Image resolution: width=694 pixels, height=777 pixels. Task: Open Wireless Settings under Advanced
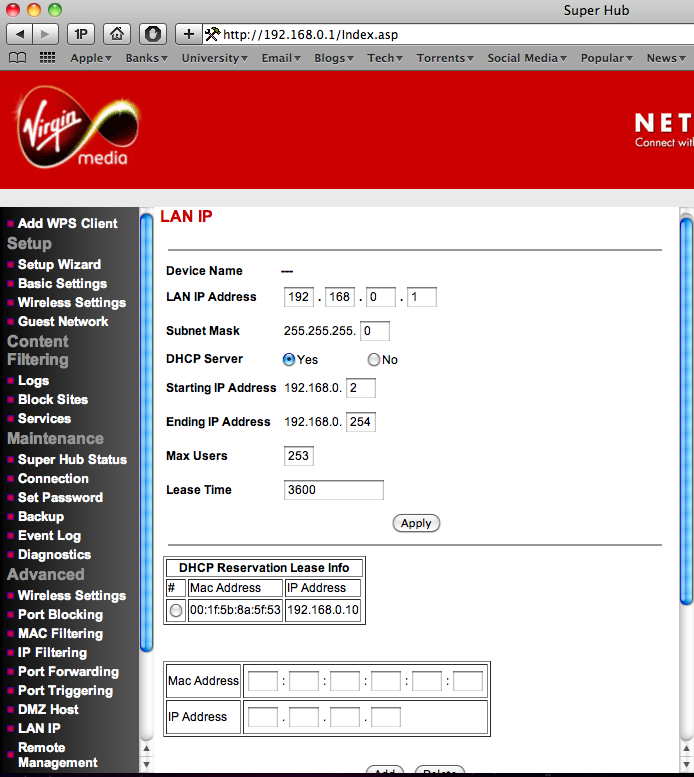click(x=72, y=595)
